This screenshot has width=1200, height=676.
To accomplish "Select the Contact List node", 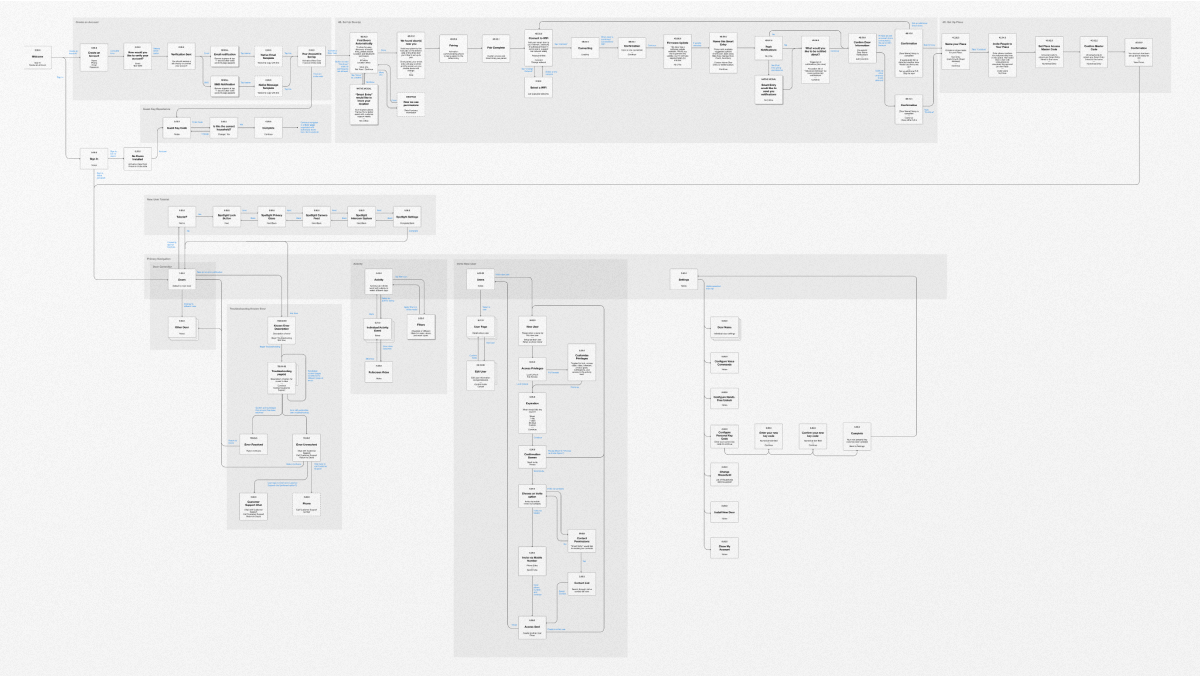I will (x=582, y=586).
